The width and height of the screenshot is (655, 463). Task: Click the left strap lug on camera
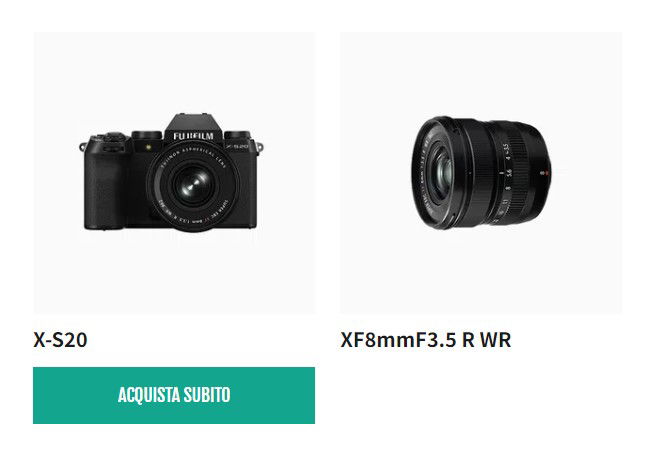[x=83, y=147]
